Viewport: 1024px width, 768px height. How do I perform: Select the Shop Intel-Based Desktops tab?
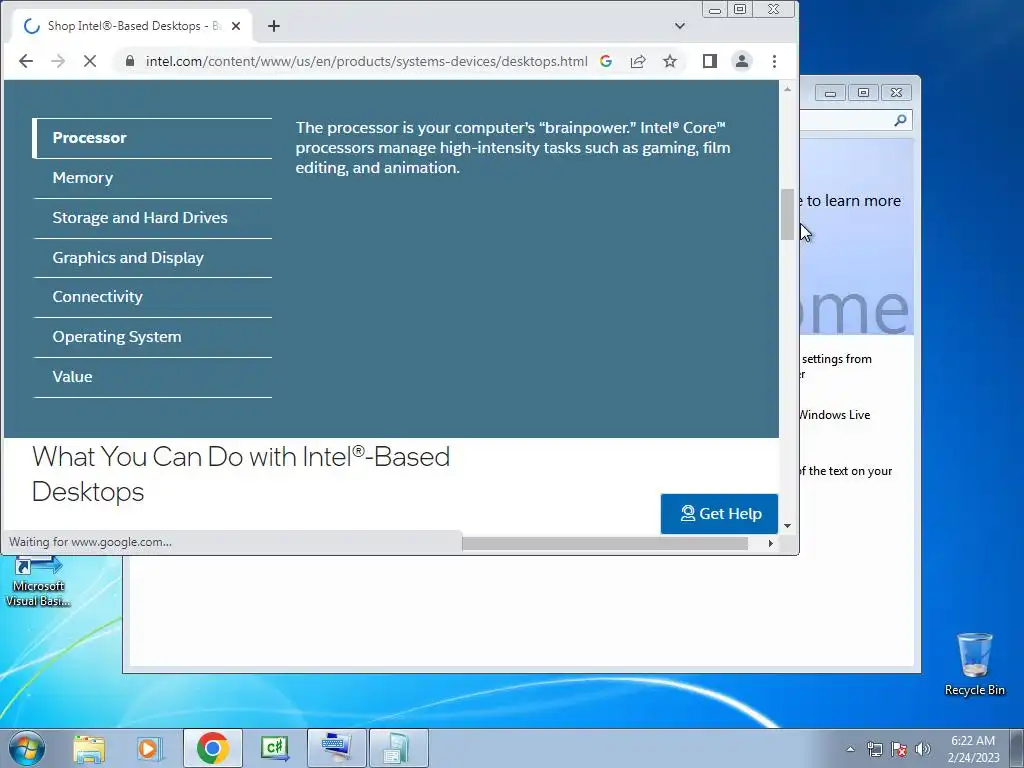pyautogui.click(x=131, y=26)
